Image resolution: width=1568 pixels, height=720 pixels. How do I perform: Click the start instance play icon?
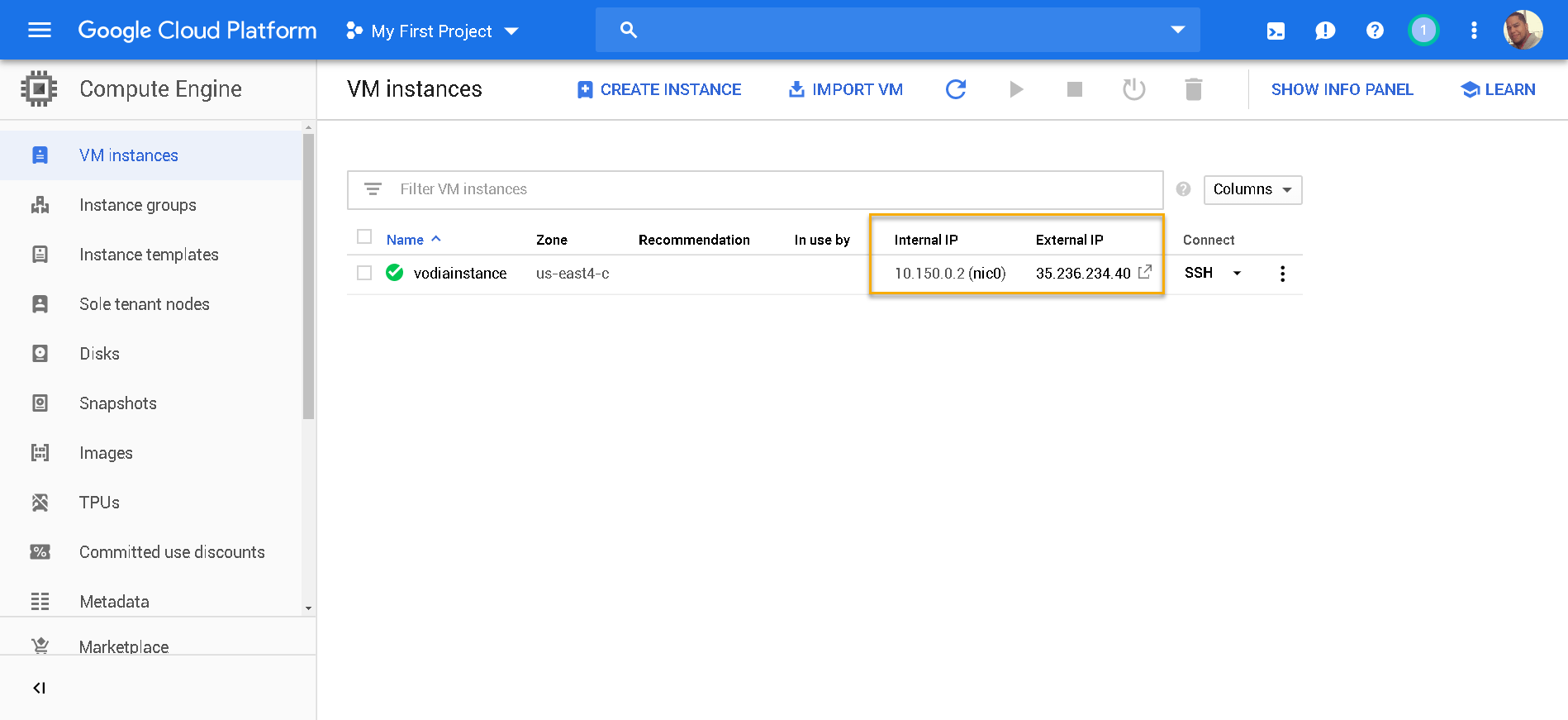coord(1016,89)
